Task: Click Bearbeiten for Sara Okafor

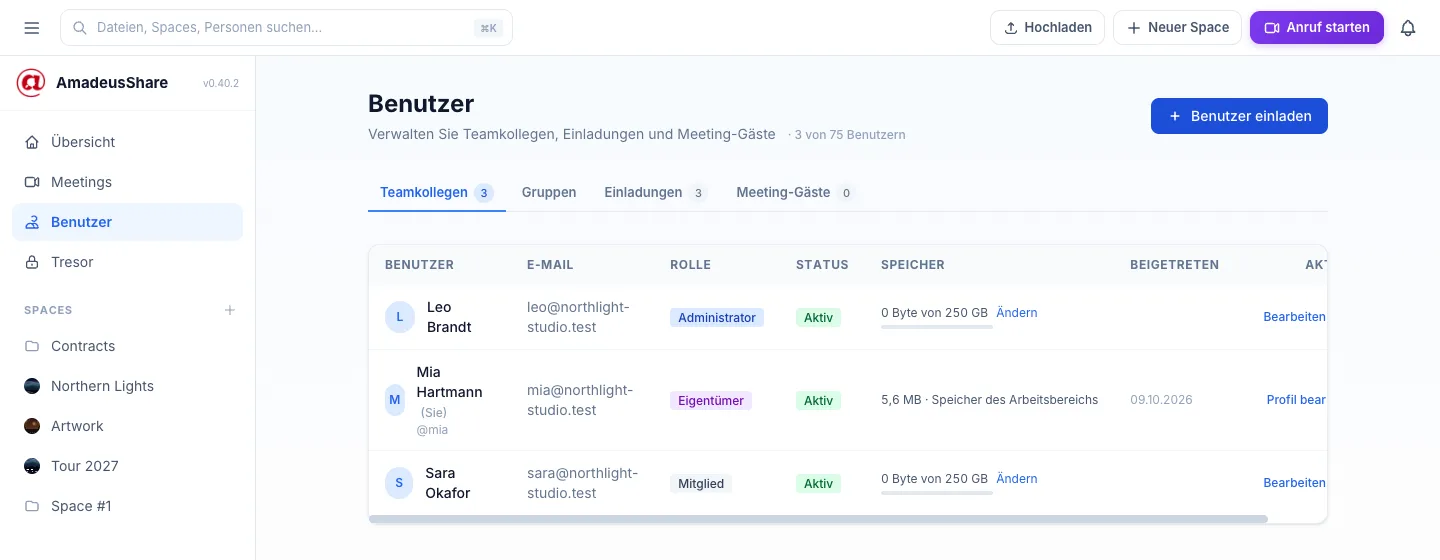Action: pyautogui.click(x=1294, y=483)
